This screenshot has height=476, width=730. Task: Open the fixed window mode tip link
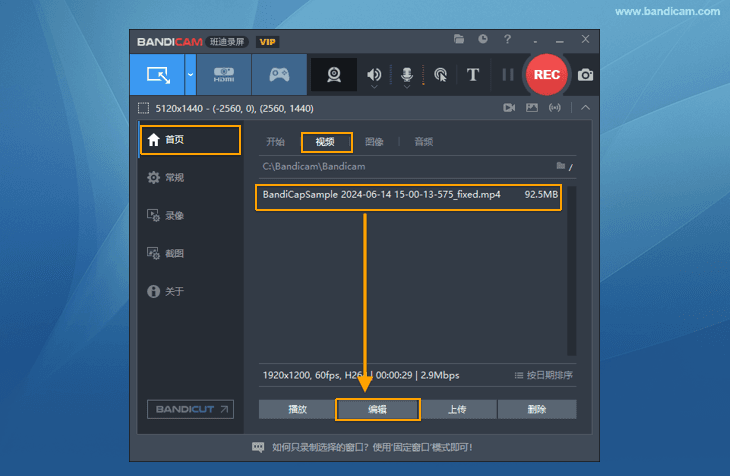[x=372, y=448]
